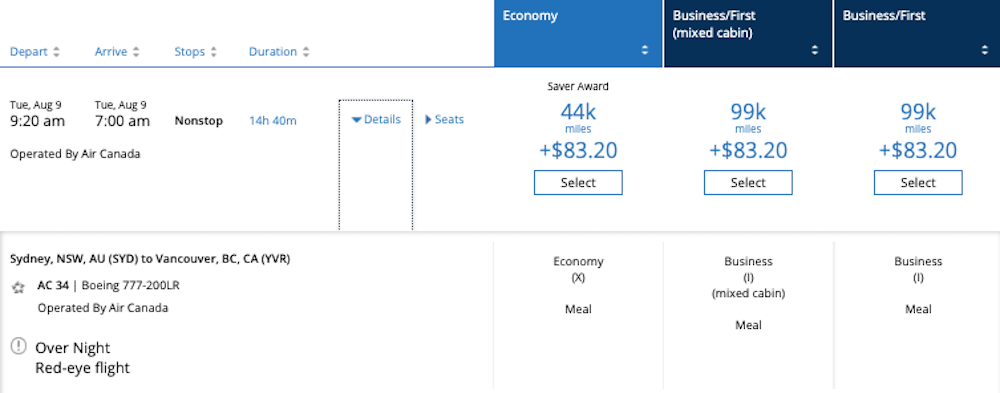Sort flights by Arrive column
Screen dimensions: 1000x393
click(x=117, y=52)
